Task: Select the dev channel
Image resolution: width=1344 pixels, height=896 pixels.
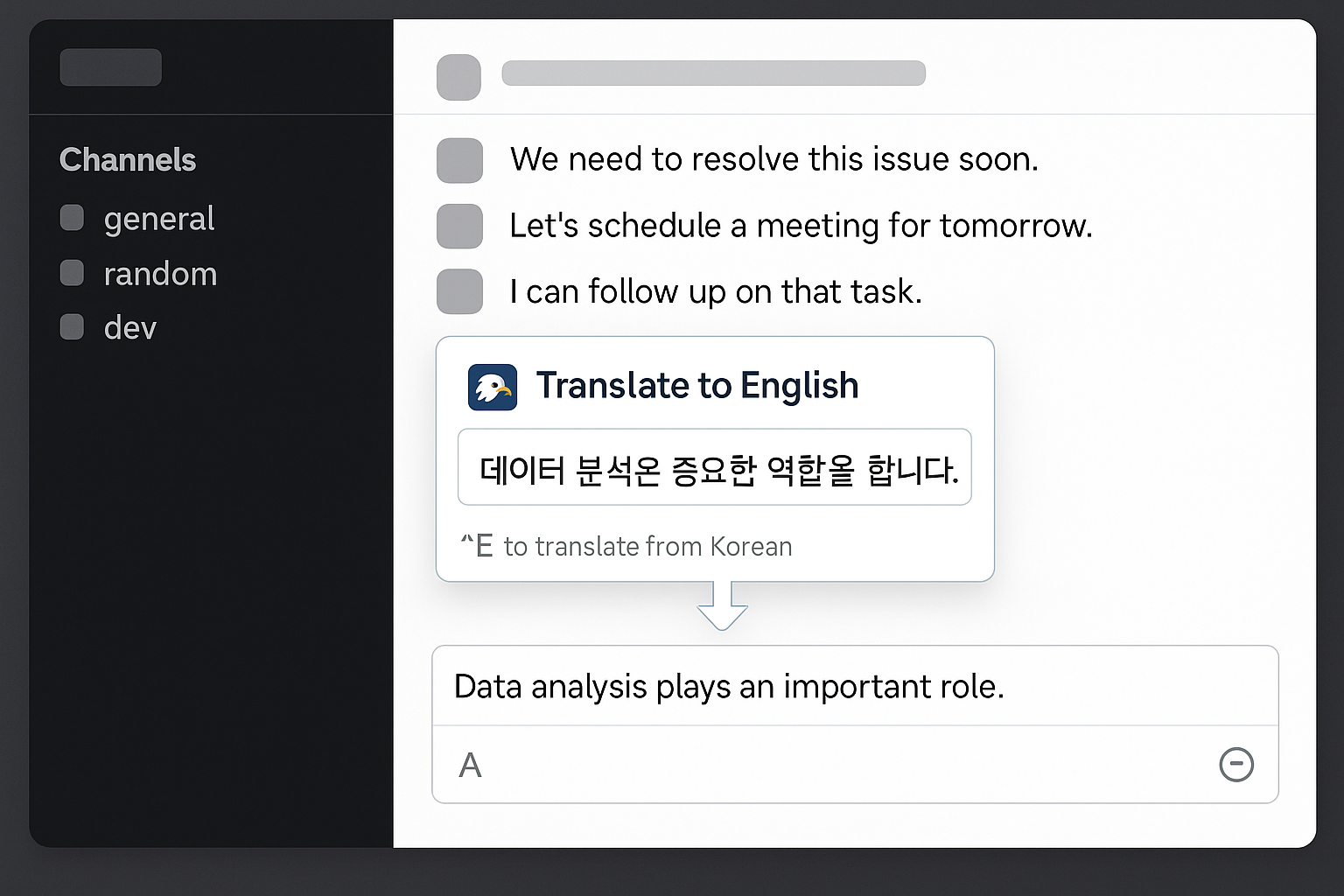Action: click(129, 328)
